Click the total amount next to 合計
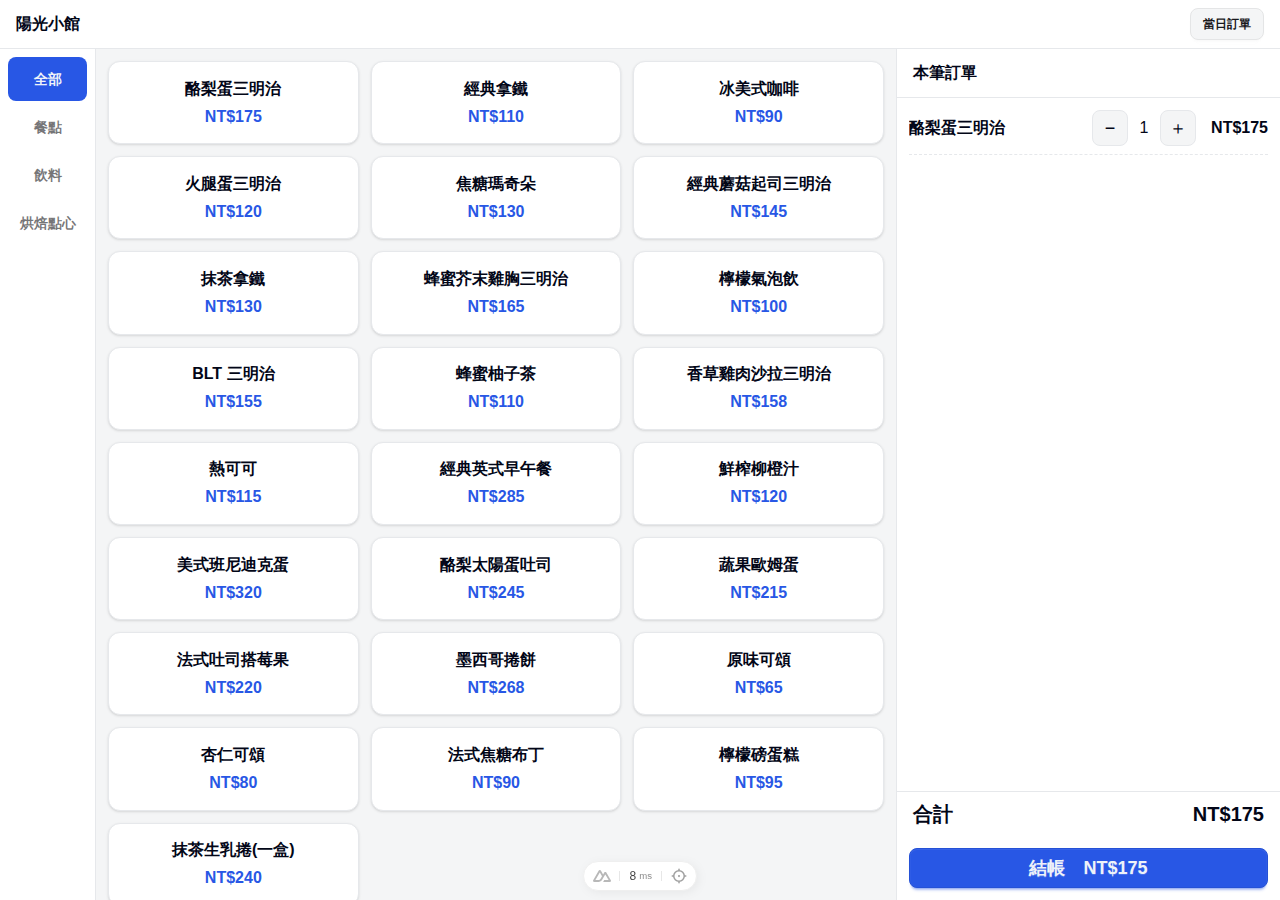The height and width of the screenshot is (900, 1280). pyautogui.click(x=1228, y=815)
